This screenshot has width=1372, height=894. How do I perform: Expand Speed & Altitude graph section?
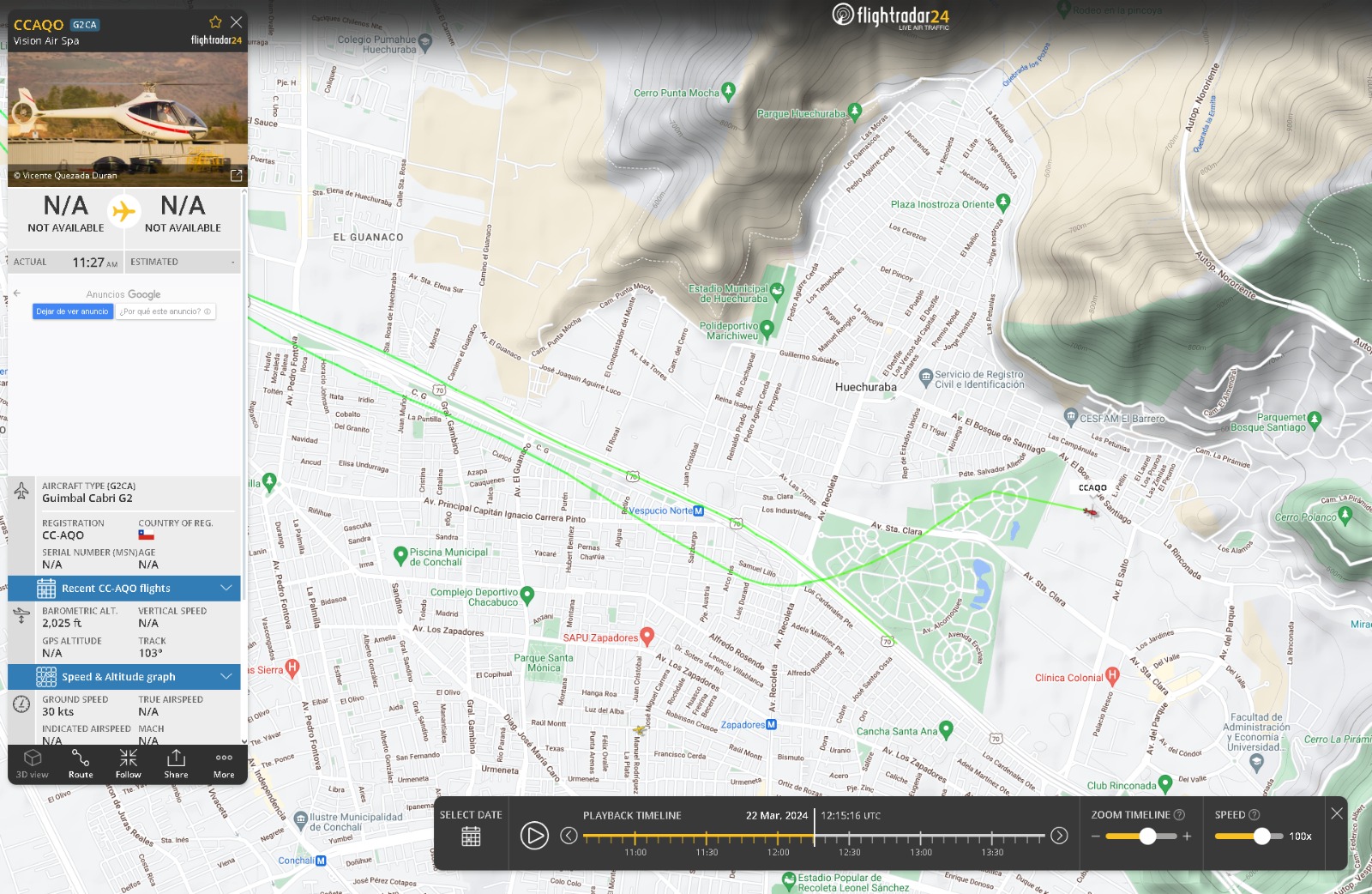[x=124, y=677]
